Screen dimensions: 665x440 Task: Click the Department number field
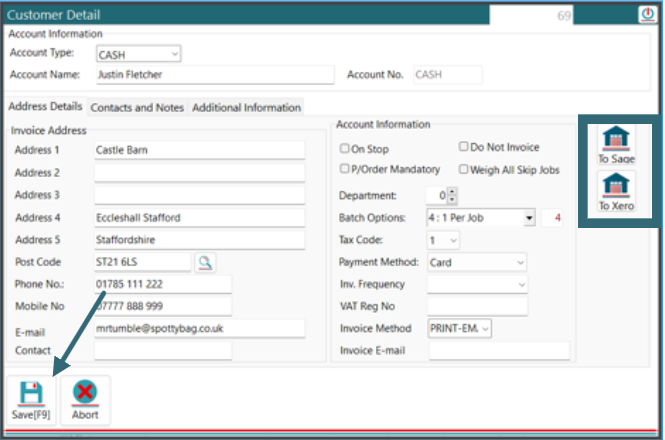pyautogui.click(x=437, y=196)
